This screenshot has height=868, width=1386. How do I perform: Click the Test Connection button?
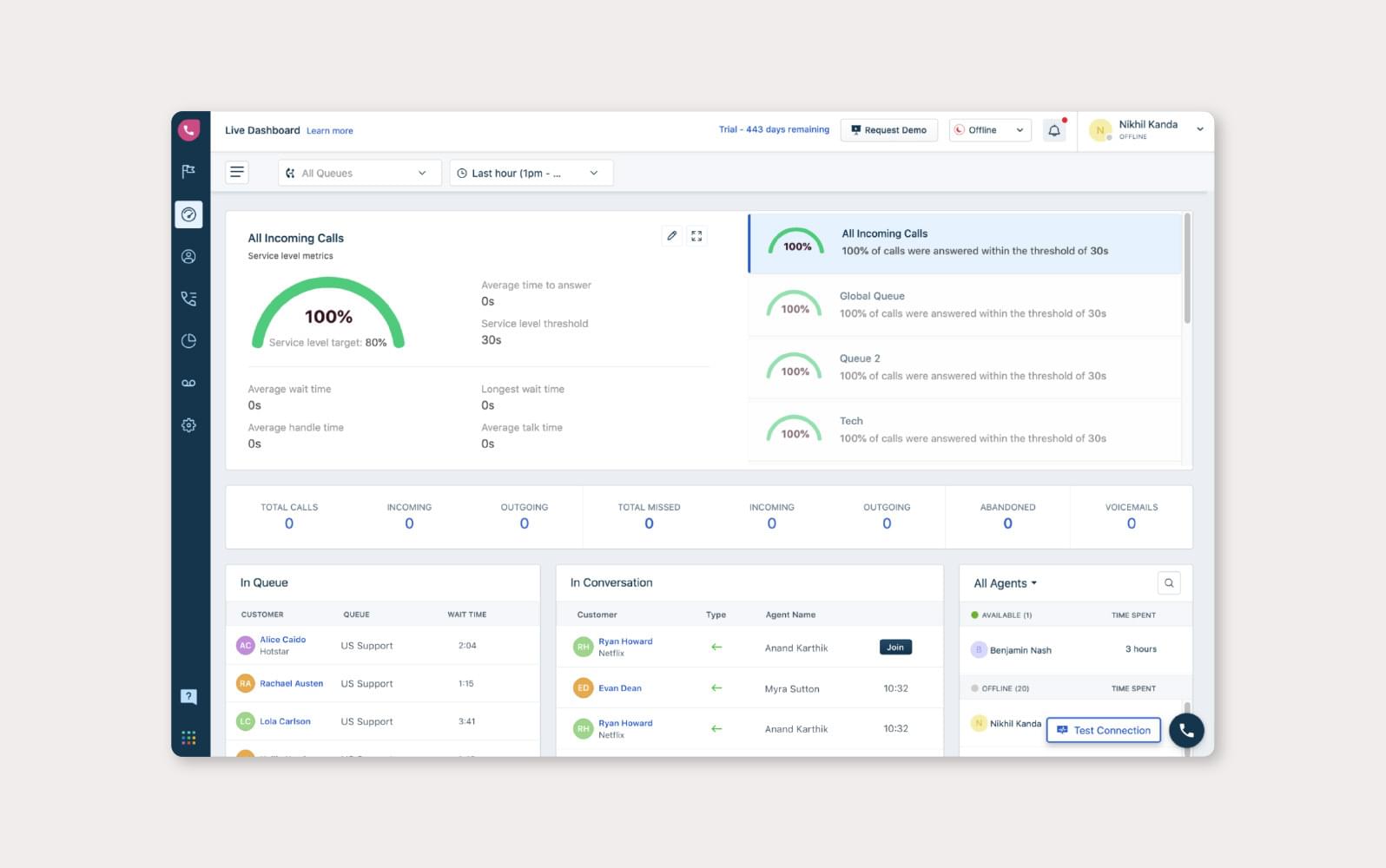1104,731
